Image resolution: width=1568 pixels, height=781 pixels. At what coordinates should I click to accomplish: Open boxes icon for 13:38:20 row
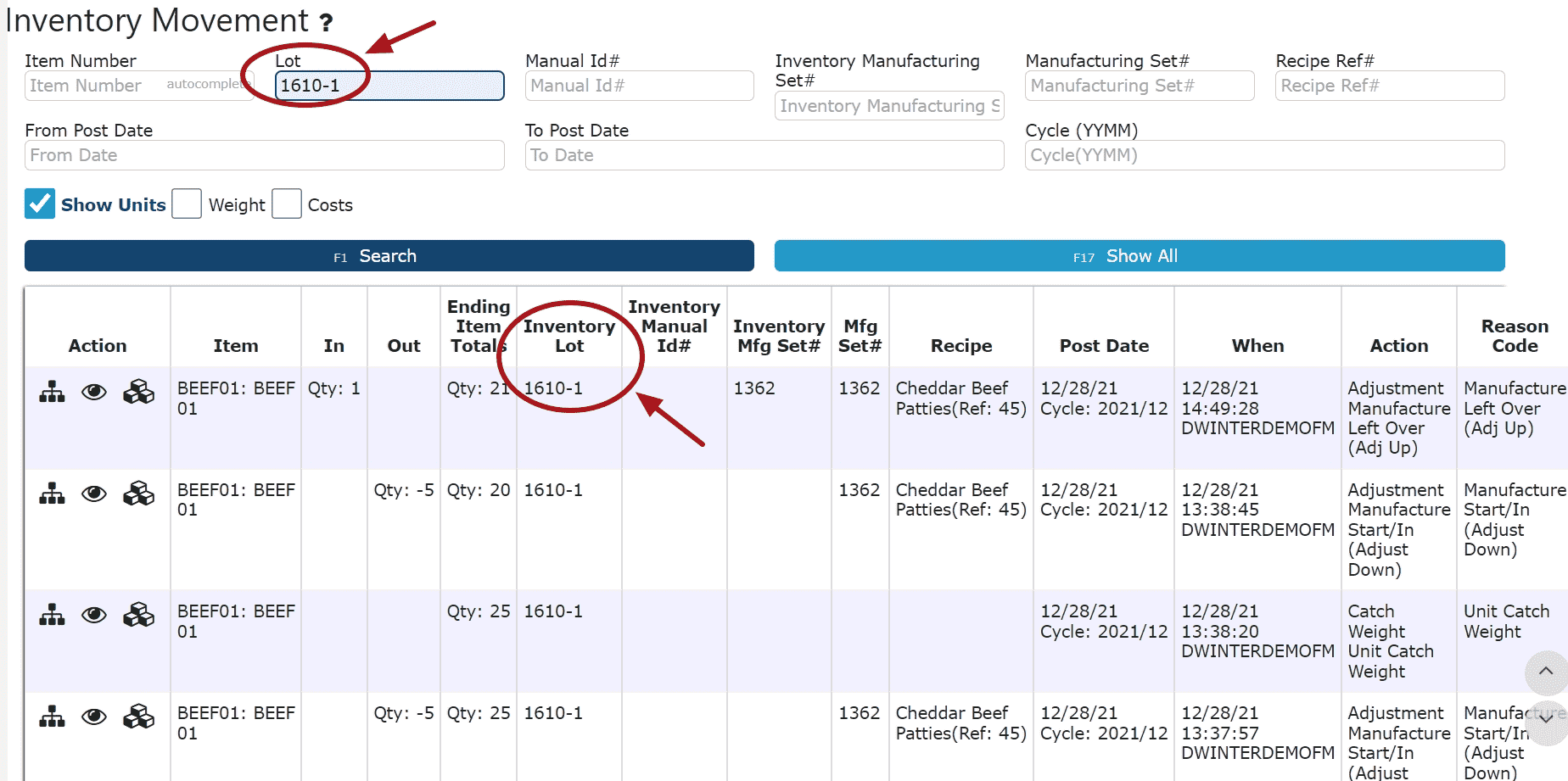138,615
